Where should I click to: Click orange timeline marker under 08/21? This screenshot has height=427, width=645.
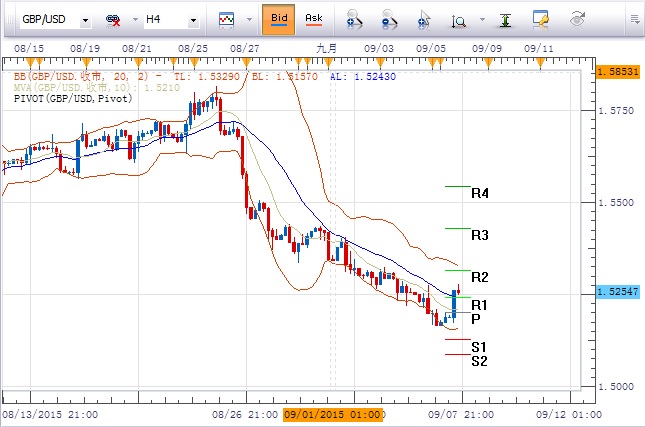139,63
